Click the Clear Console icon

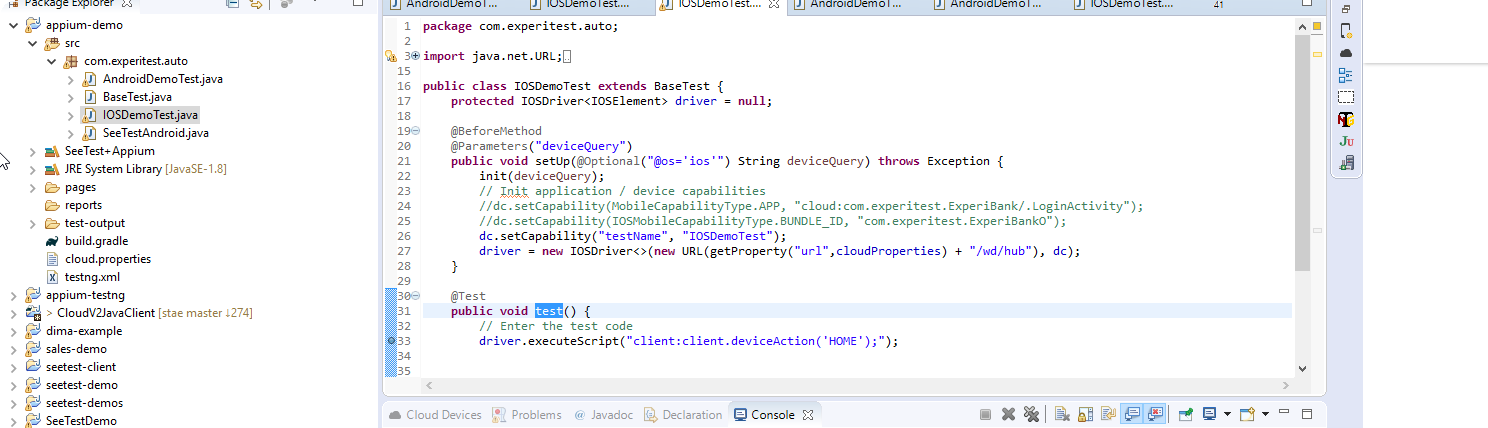point(1062,414)
